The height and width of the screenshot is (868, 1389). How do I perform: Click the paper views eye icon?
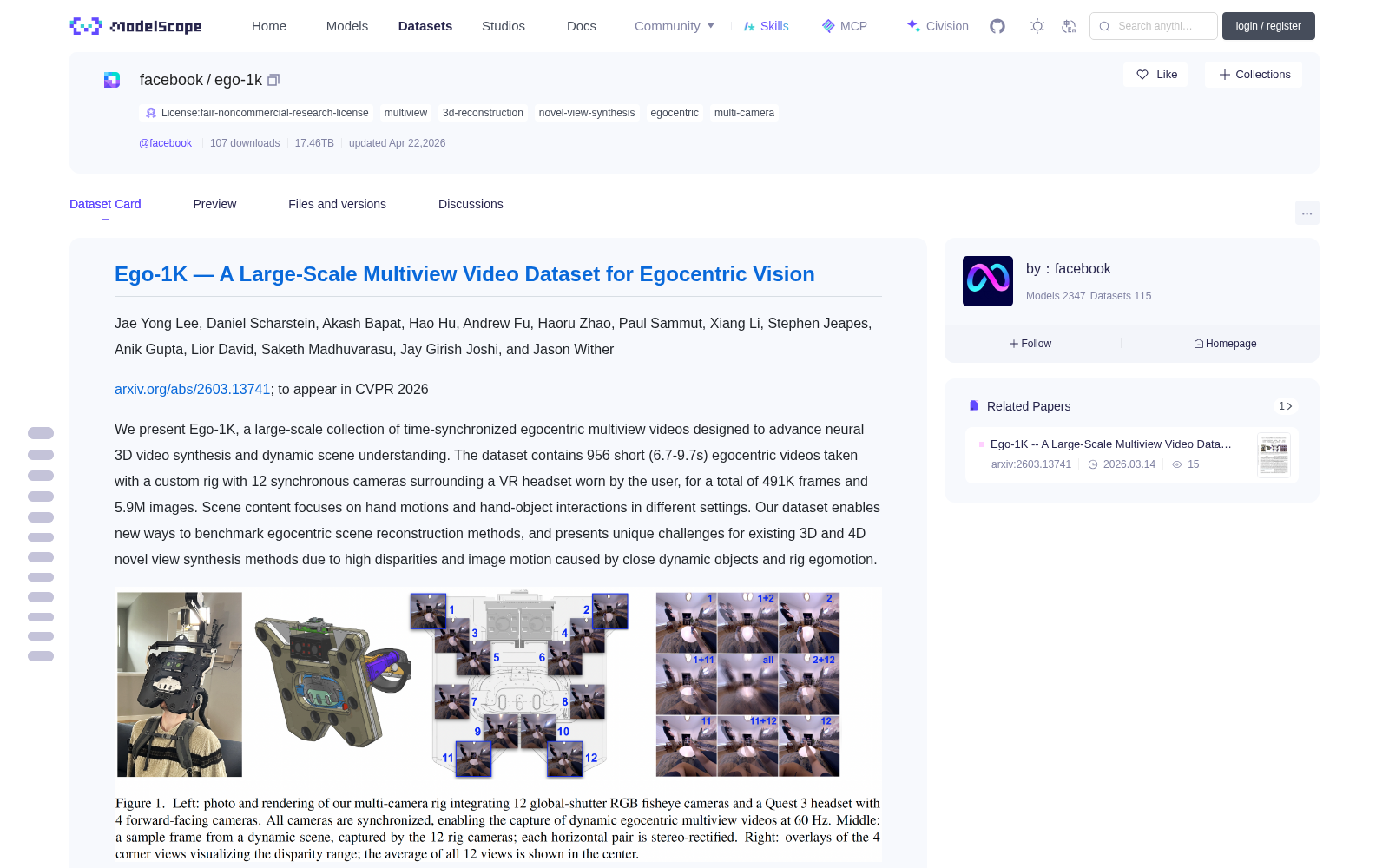tap(1177, 464)
